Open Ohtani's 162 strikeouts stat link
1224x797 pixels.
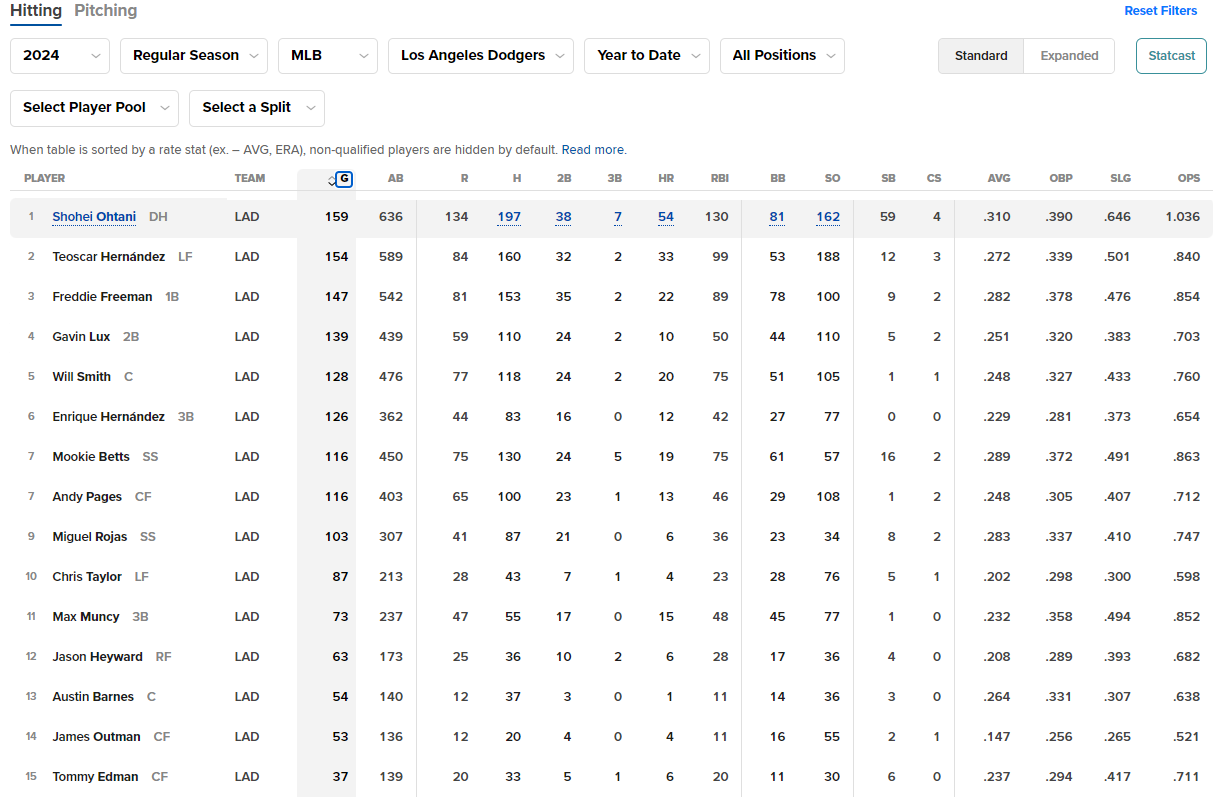click(828, 217)
